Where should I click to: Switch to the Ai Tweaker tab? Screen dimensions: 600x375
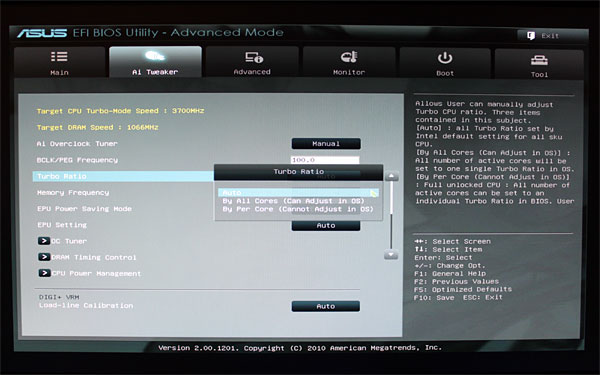pos(155,62)
